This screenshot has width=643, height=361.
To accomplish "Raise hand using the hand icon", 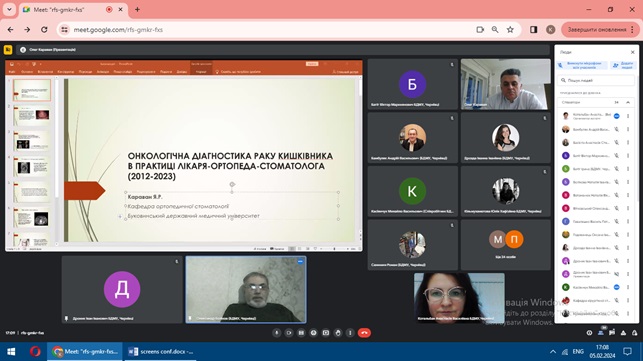I will [338, 333].
